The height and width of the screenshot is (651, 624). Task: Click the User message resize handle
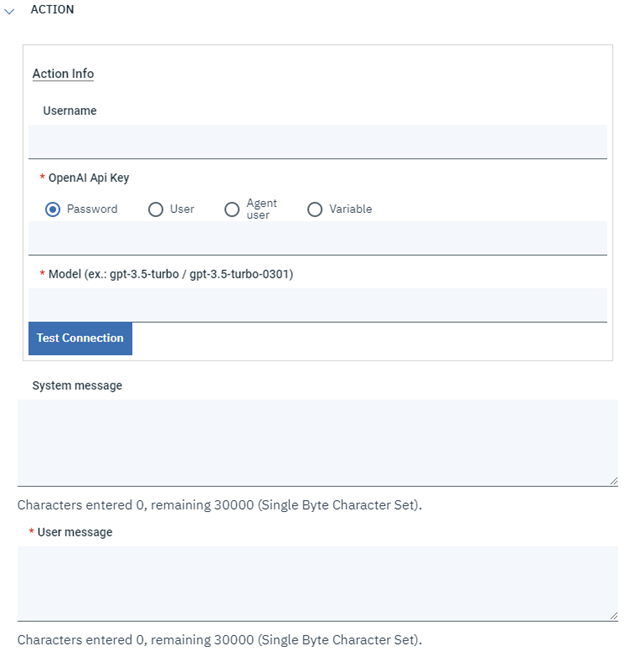pyautogui.click(x=613, y=616)
